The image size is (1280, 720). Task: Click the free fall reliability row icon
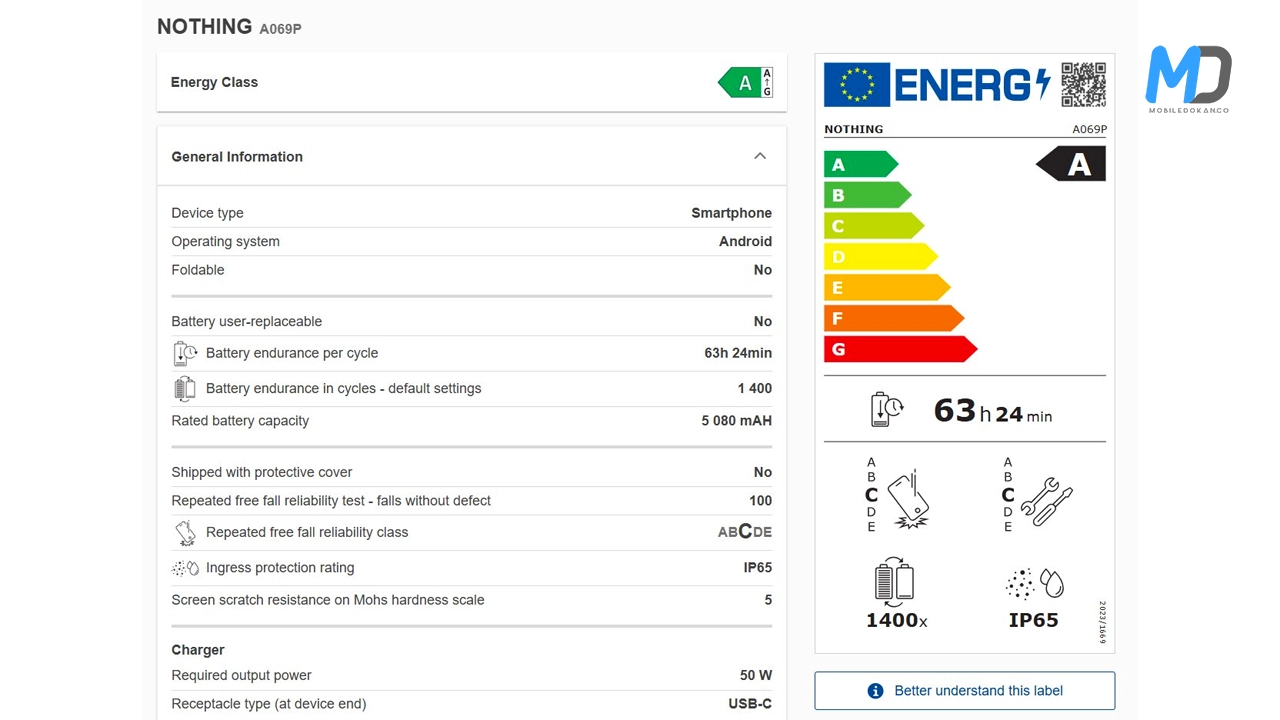[185, 532]
